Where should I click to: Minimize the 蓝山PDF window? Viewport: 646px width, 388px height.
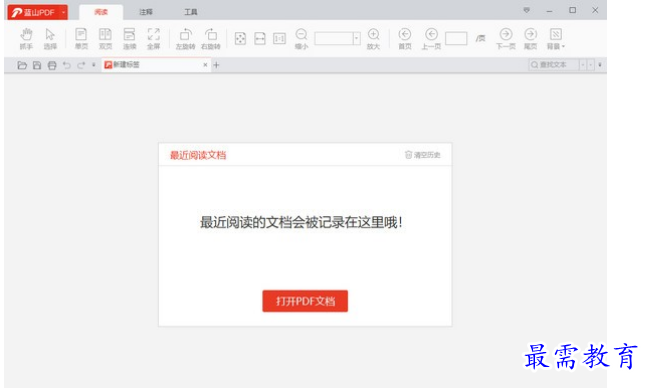tap(549, 11)
